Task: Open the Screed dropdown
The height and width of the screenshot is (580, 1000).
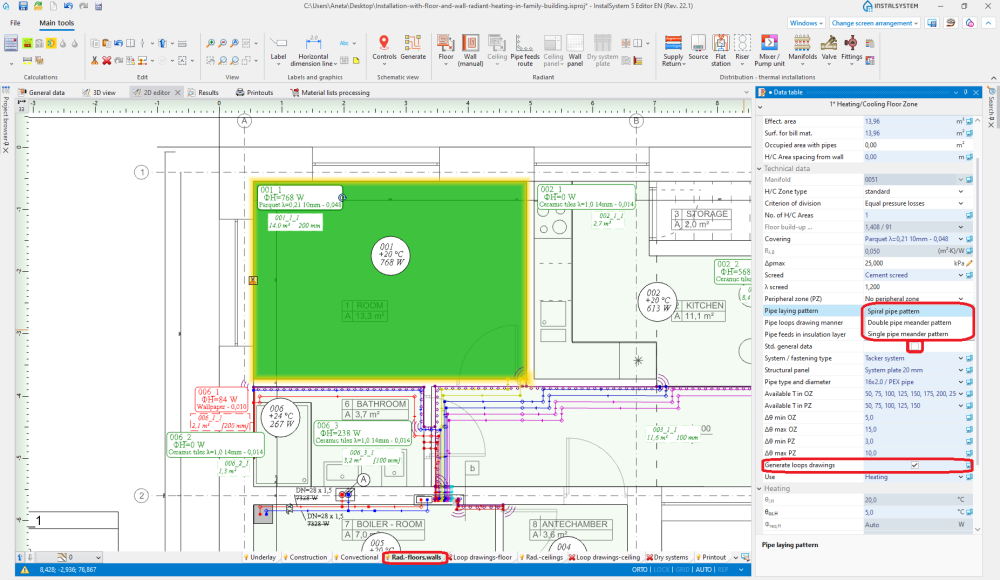Action: pos(960,275)
